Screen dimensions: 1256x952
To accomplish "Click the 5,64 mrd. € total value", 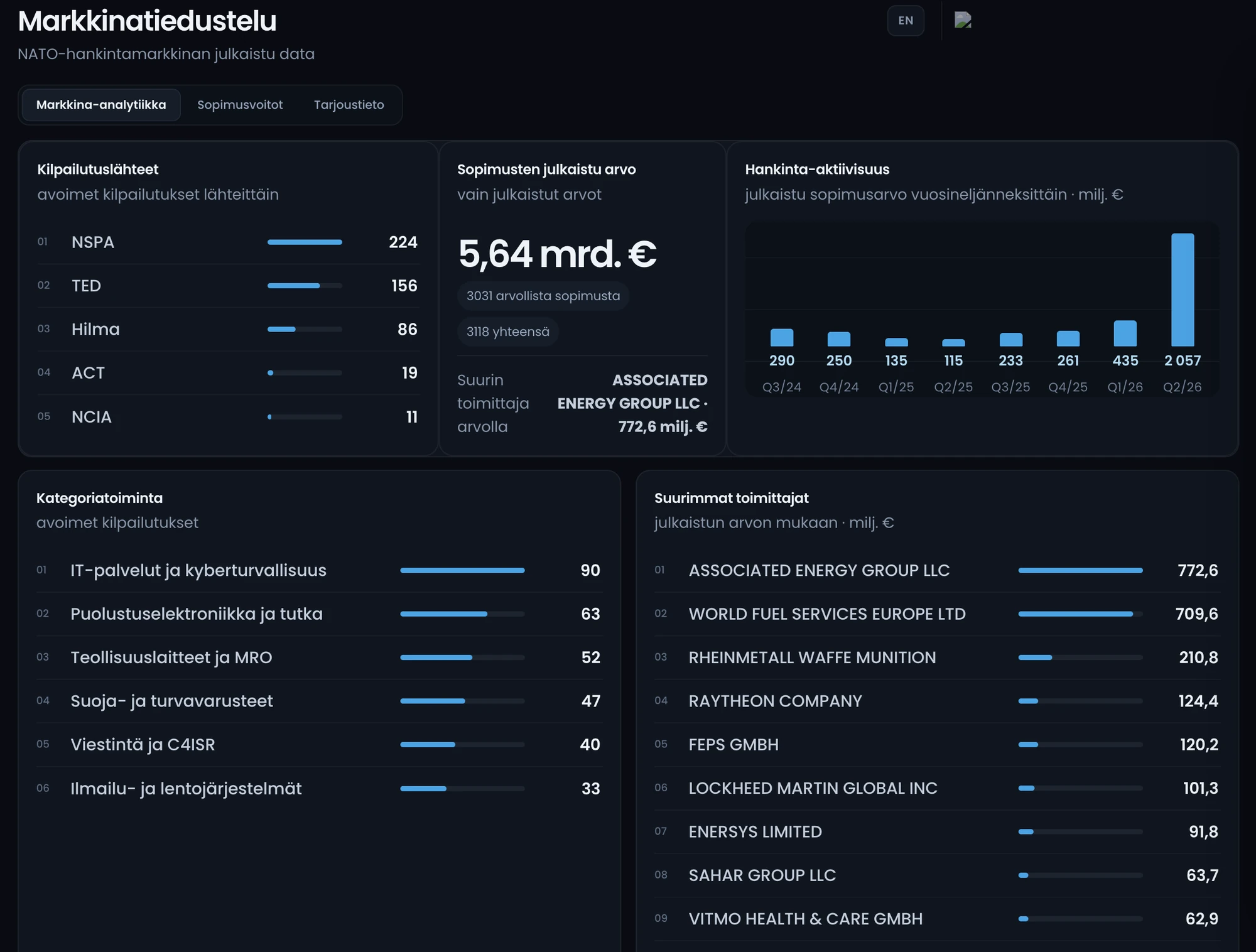I will coord(557,254).
